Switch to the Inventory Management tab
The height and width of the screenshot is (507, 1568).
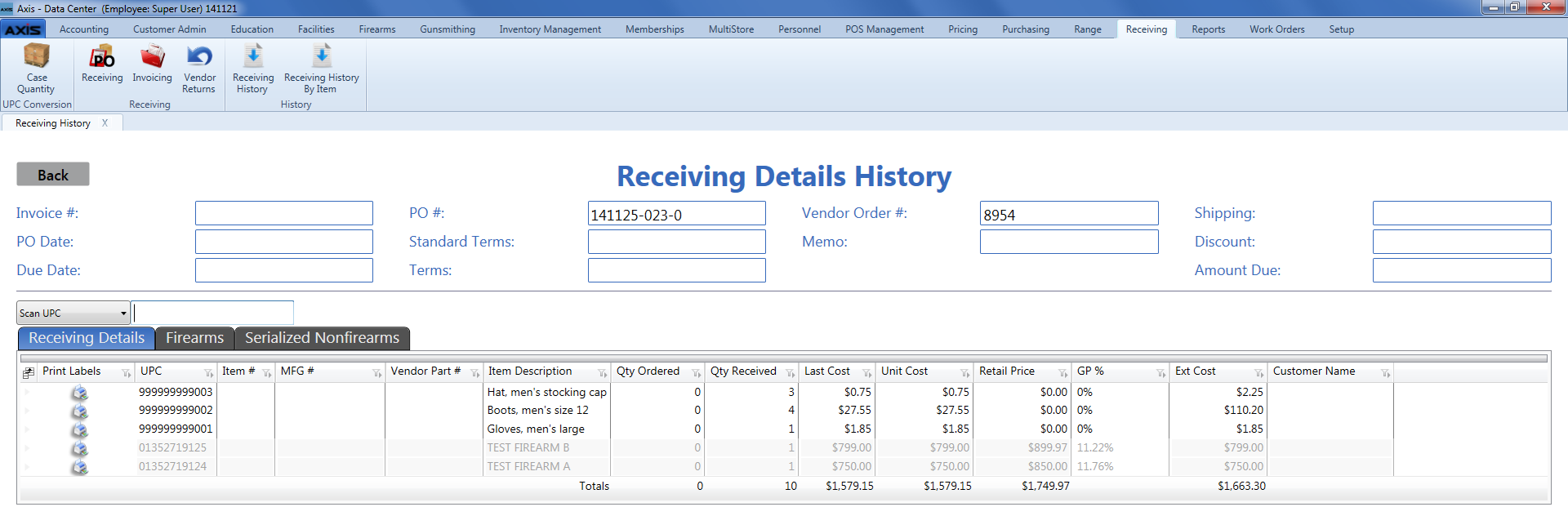(x=550, y=29)
